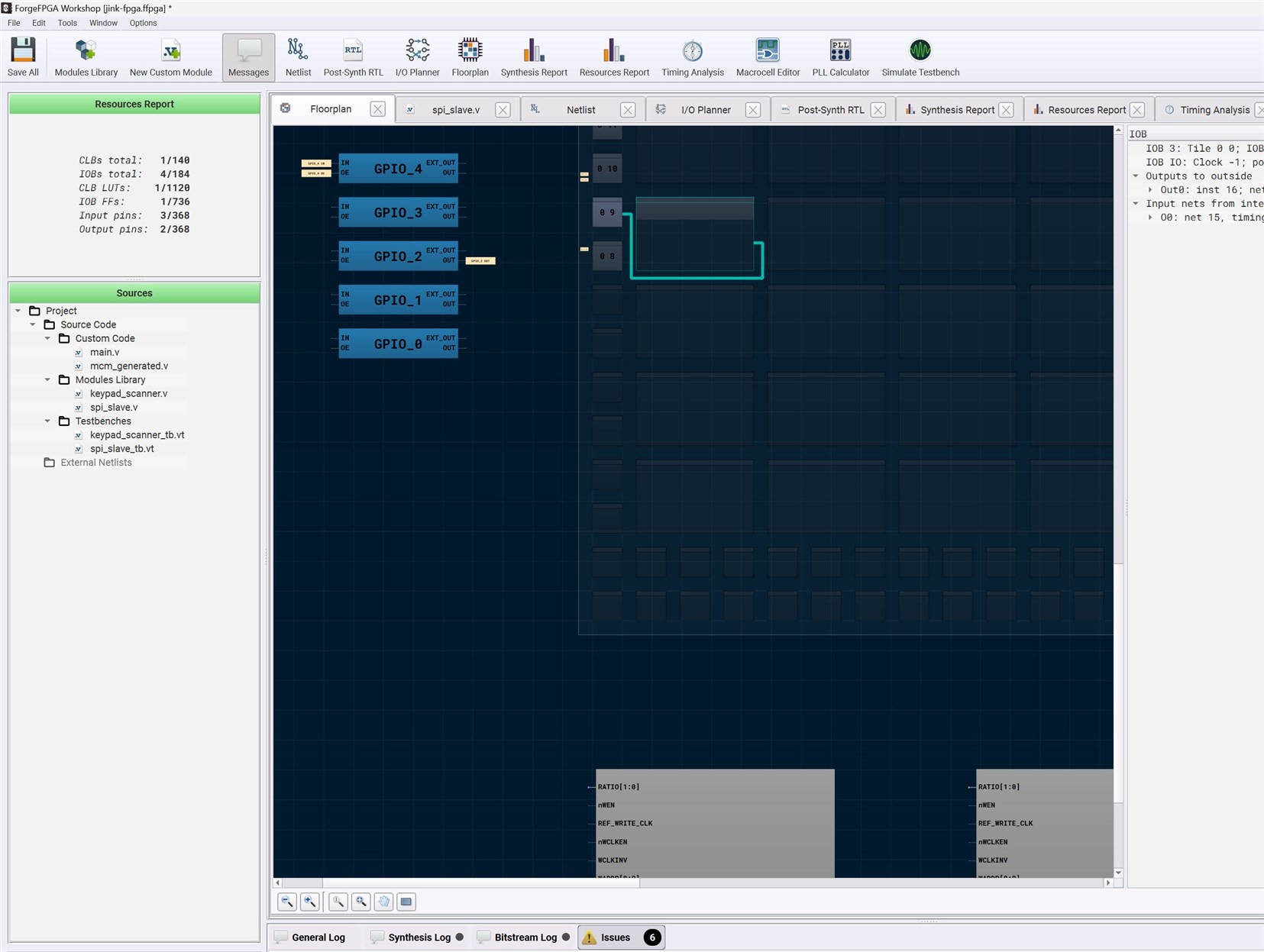Screen dimensions: 1264x952
Task: Run Timing Analysis from toolbar
Action: coord(692,57)
